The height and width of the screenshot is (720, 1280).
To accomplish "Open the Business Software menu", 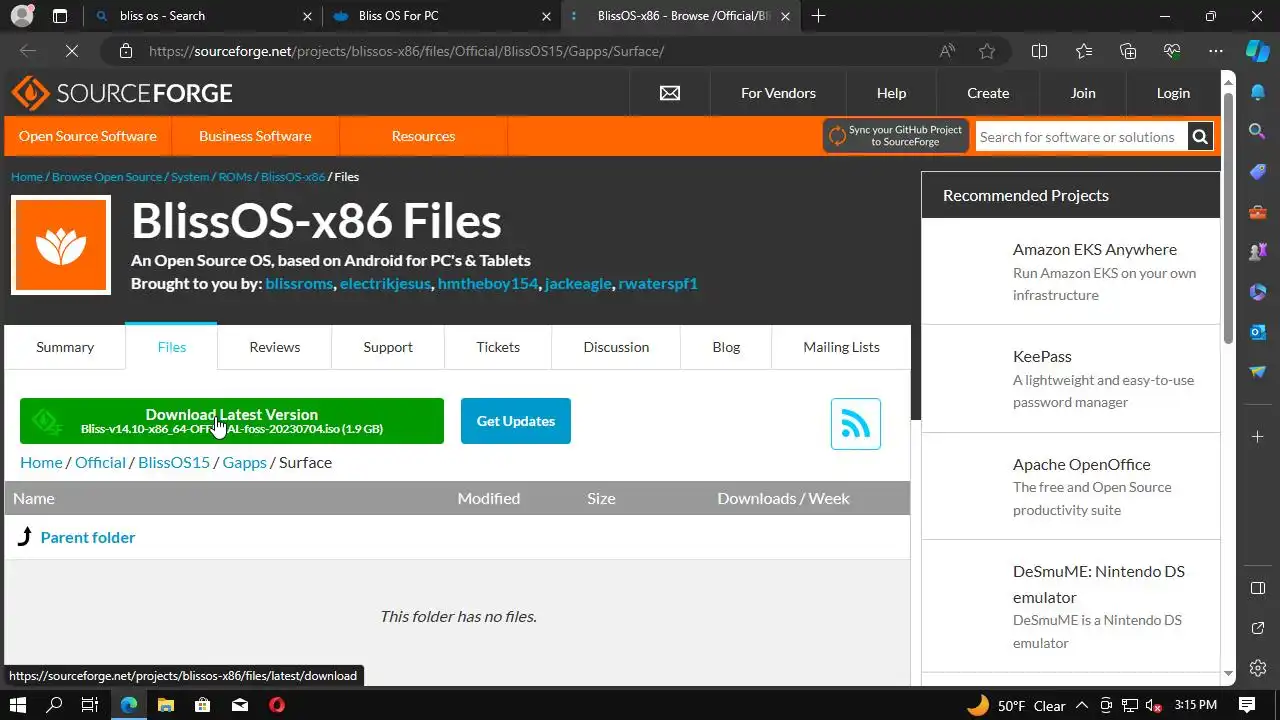I will coord(255,136).
